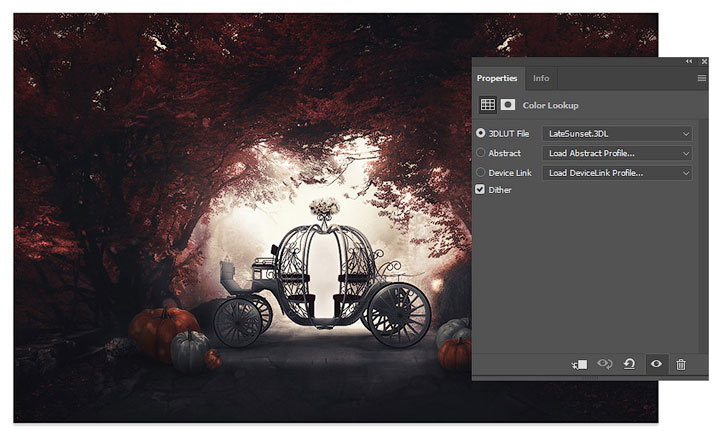Open the LateSunset.3DL dropdown
Image resolution: width=725 pixels, height=437 pixels.
pos(617,134)
